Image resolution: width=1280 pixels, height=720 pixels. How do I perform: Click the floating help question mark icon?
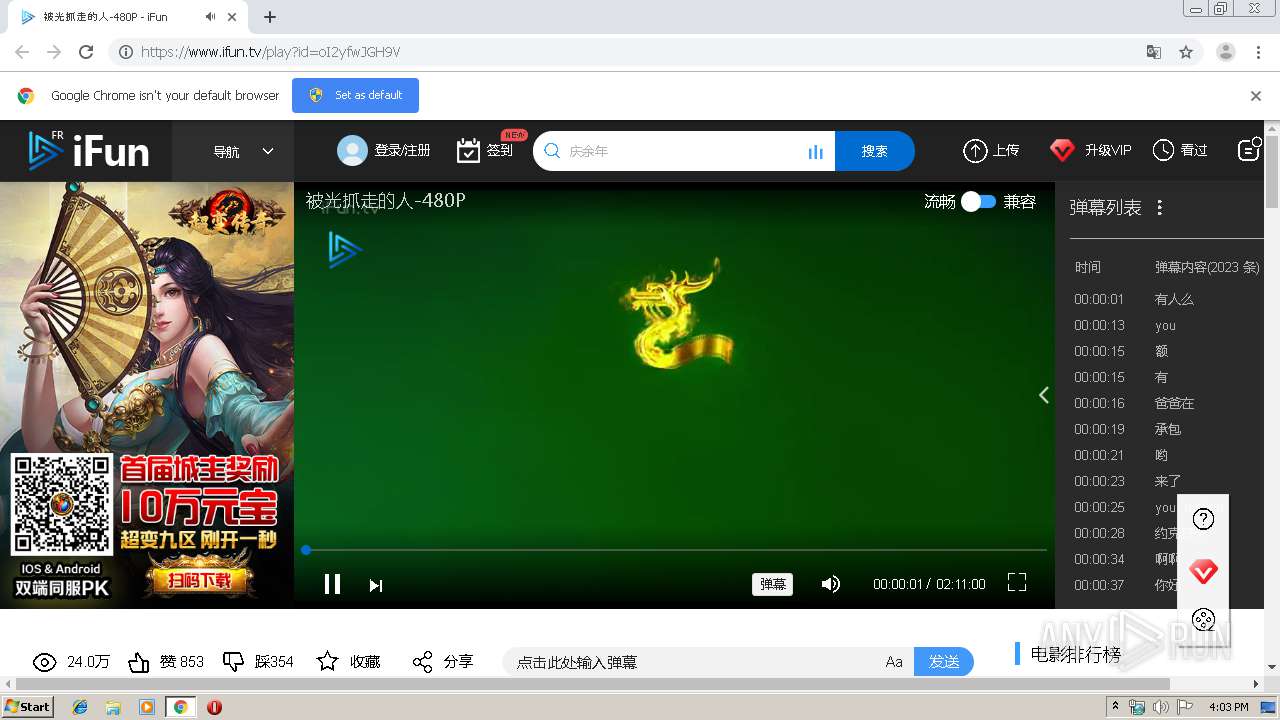tap(1204, 519)
